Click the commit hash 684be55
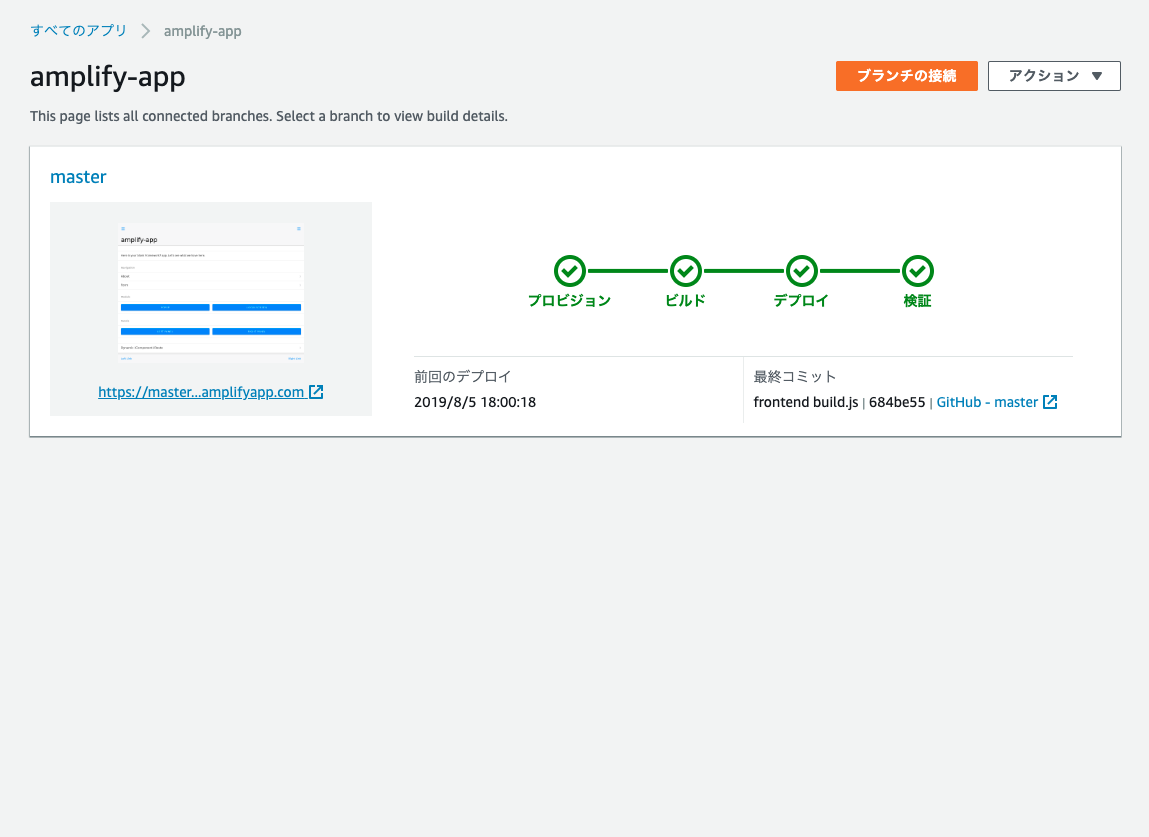This screenshot has height=837, width=1149. 897,402
